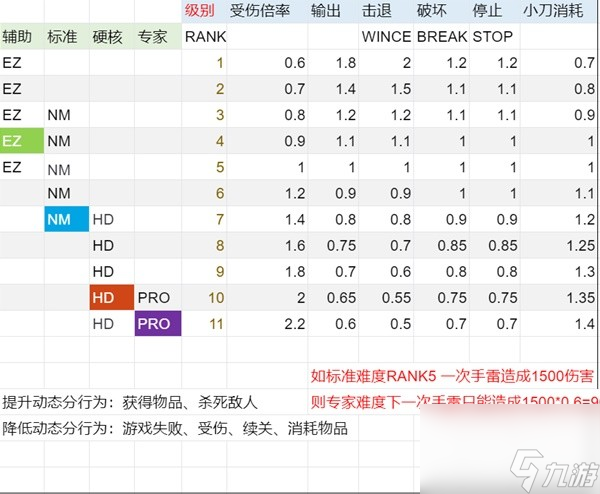
Task: Select rank number 9 cell
Action: (x=204, y=271)
